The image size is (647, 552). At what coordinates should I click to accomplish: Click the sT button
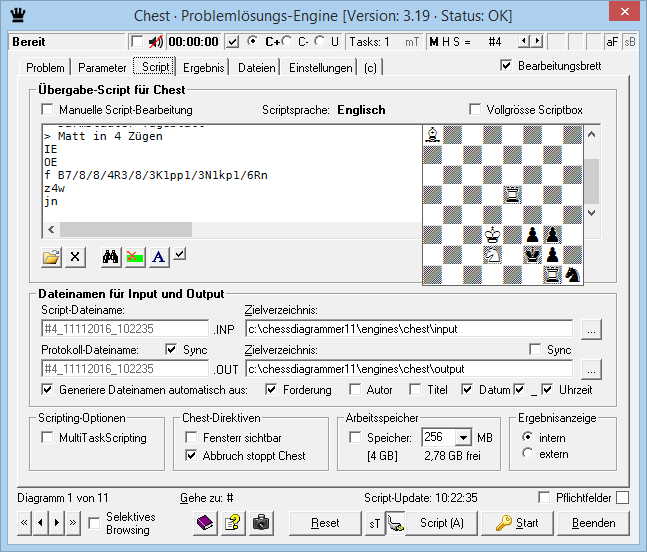[x=375, y=523]
